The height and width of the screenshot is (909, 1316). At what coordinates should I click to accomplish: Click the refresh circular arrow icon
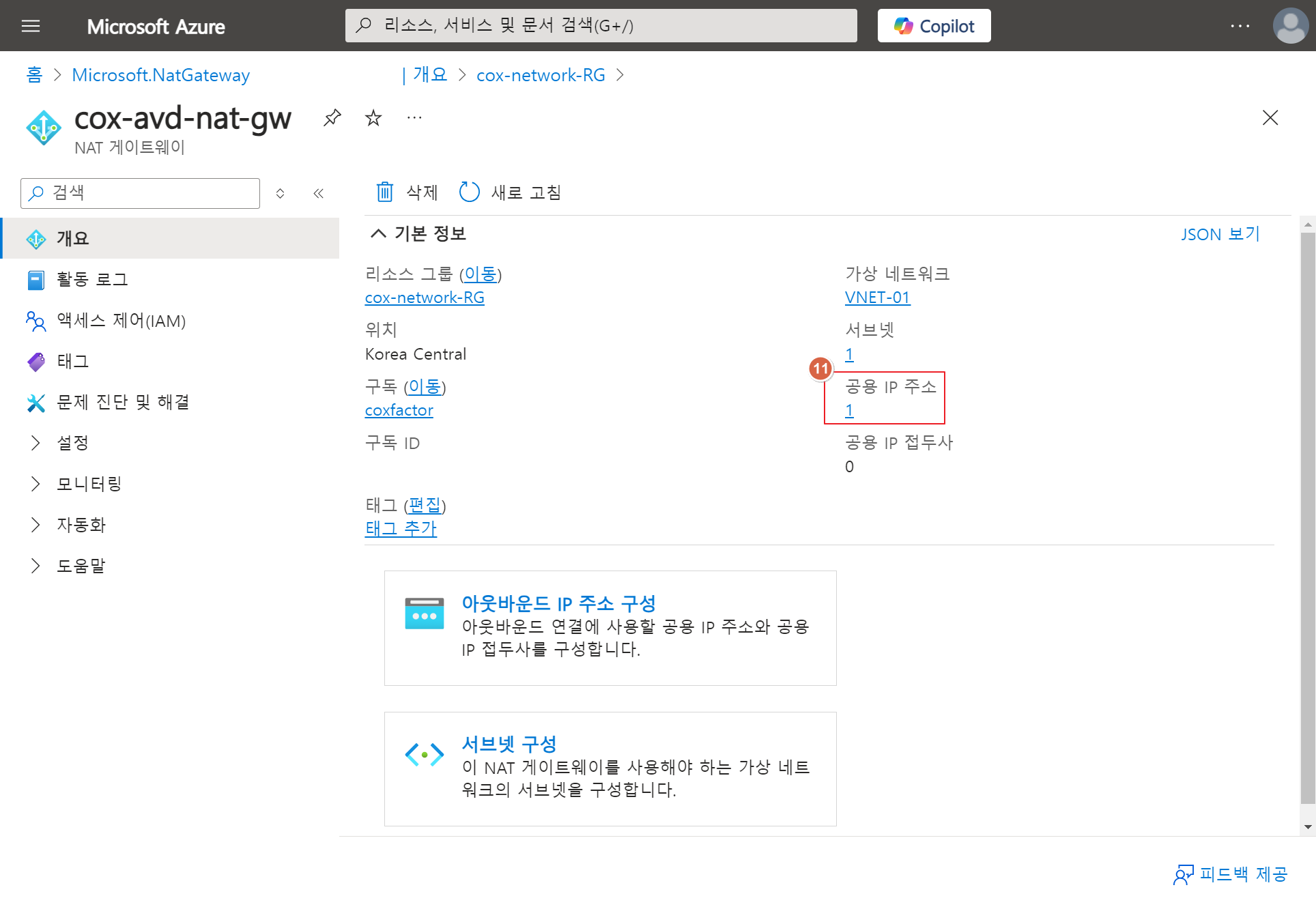point(470,192)
